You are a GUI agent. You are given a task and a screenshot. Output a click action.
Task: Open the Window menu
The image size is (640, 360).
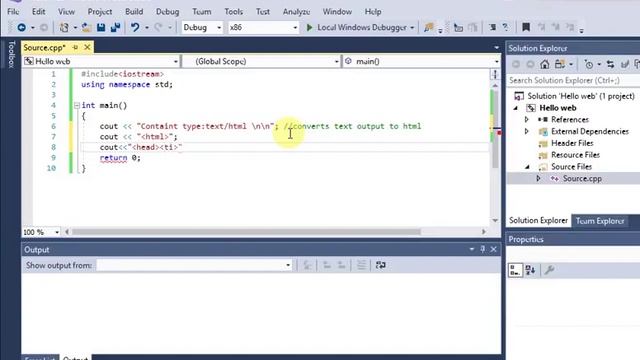coord(337,11)
